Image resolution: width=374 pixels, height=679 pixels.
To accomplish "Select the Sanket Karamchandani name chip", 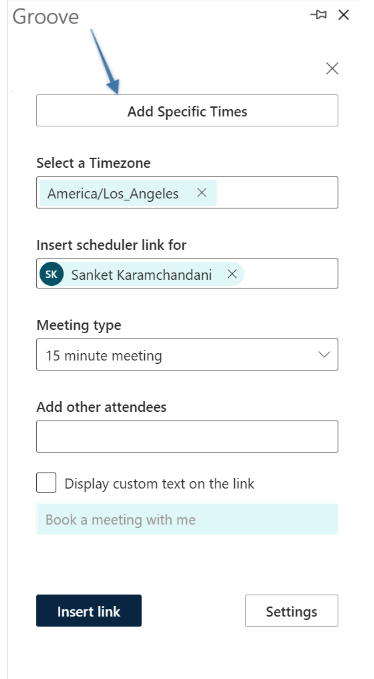I will (x=141, y=275).
